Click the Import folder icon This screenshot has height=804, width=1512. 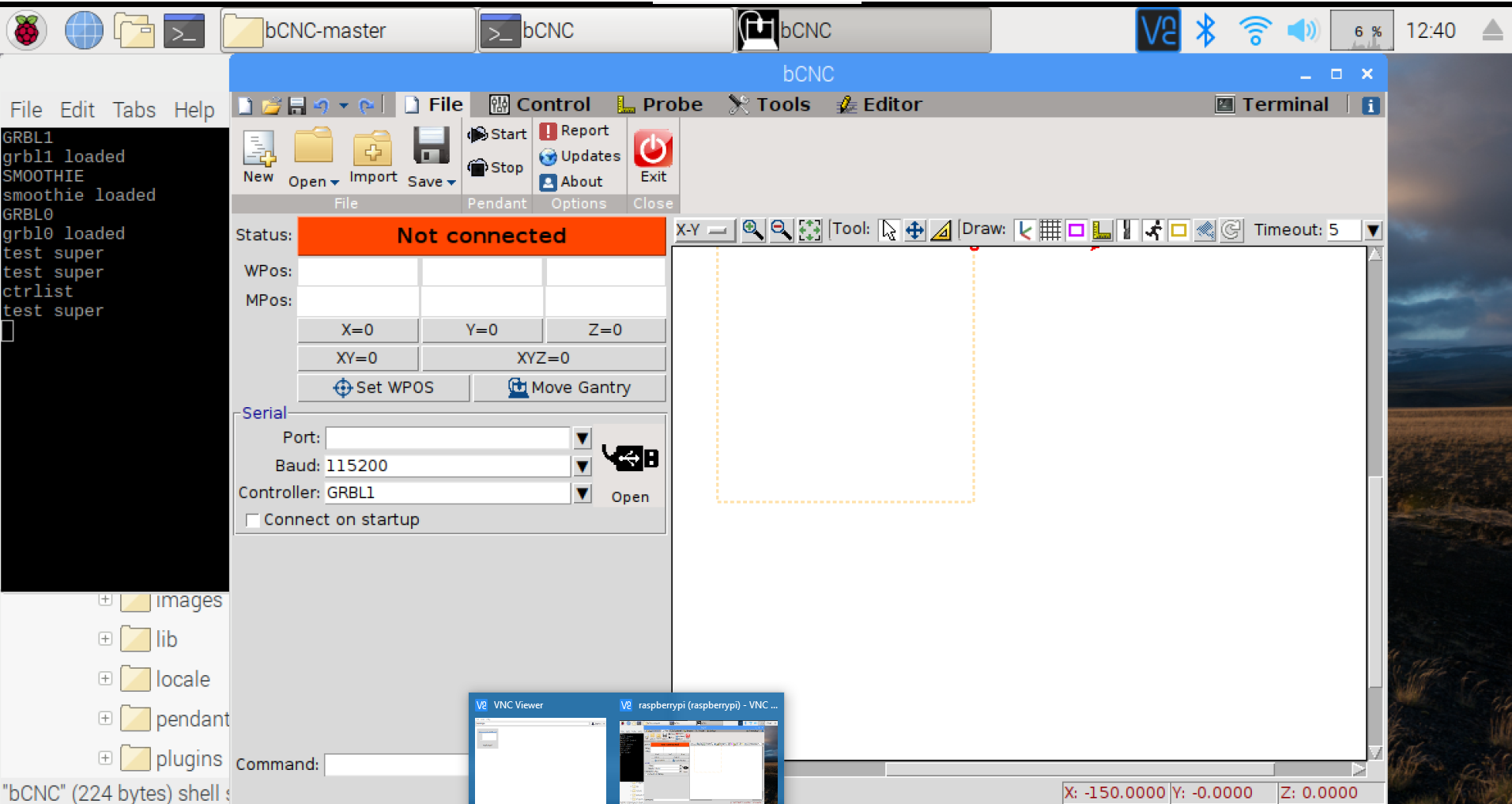372,149
